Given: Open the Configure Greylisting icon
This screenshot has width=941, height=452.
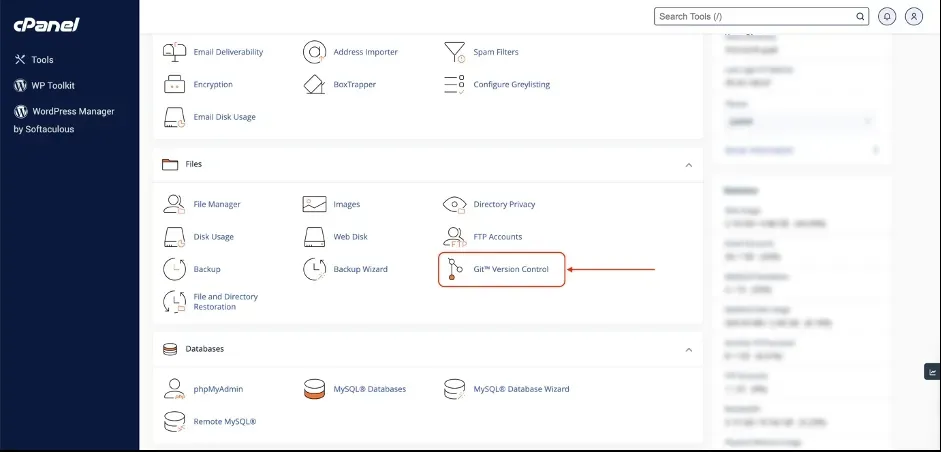Looking at the screenshot, I should pos(454,85).
